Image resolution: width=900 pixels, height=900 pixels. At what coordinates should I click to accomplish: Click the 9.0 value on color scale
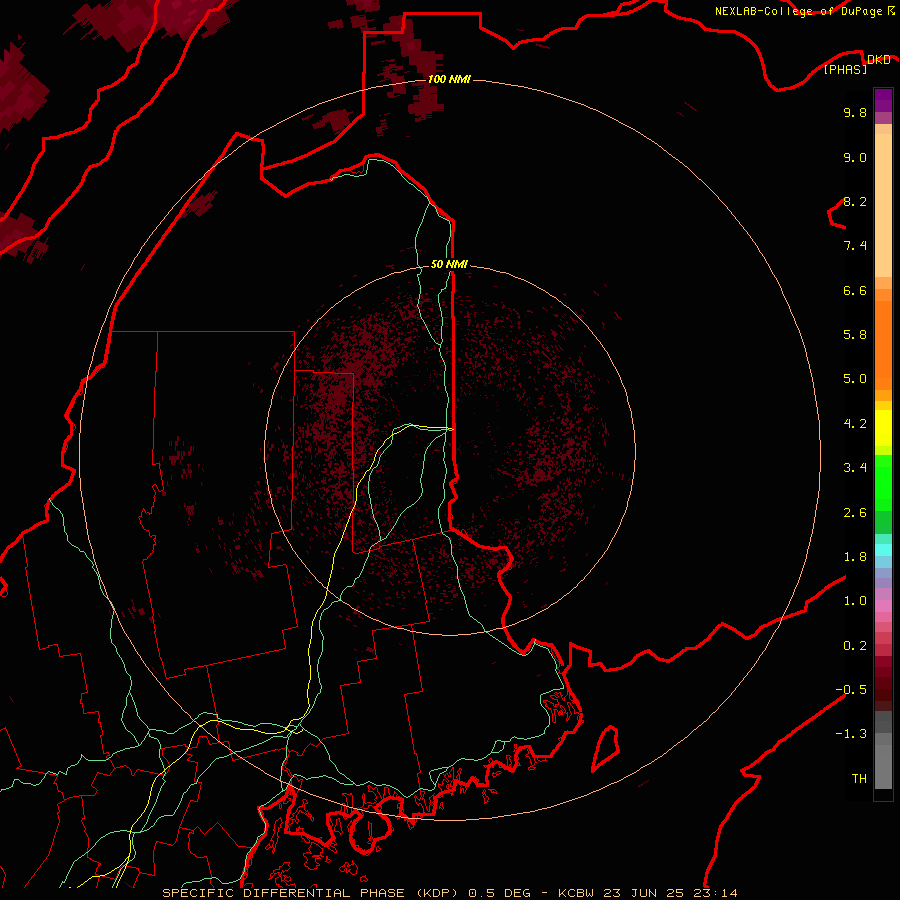855,157
